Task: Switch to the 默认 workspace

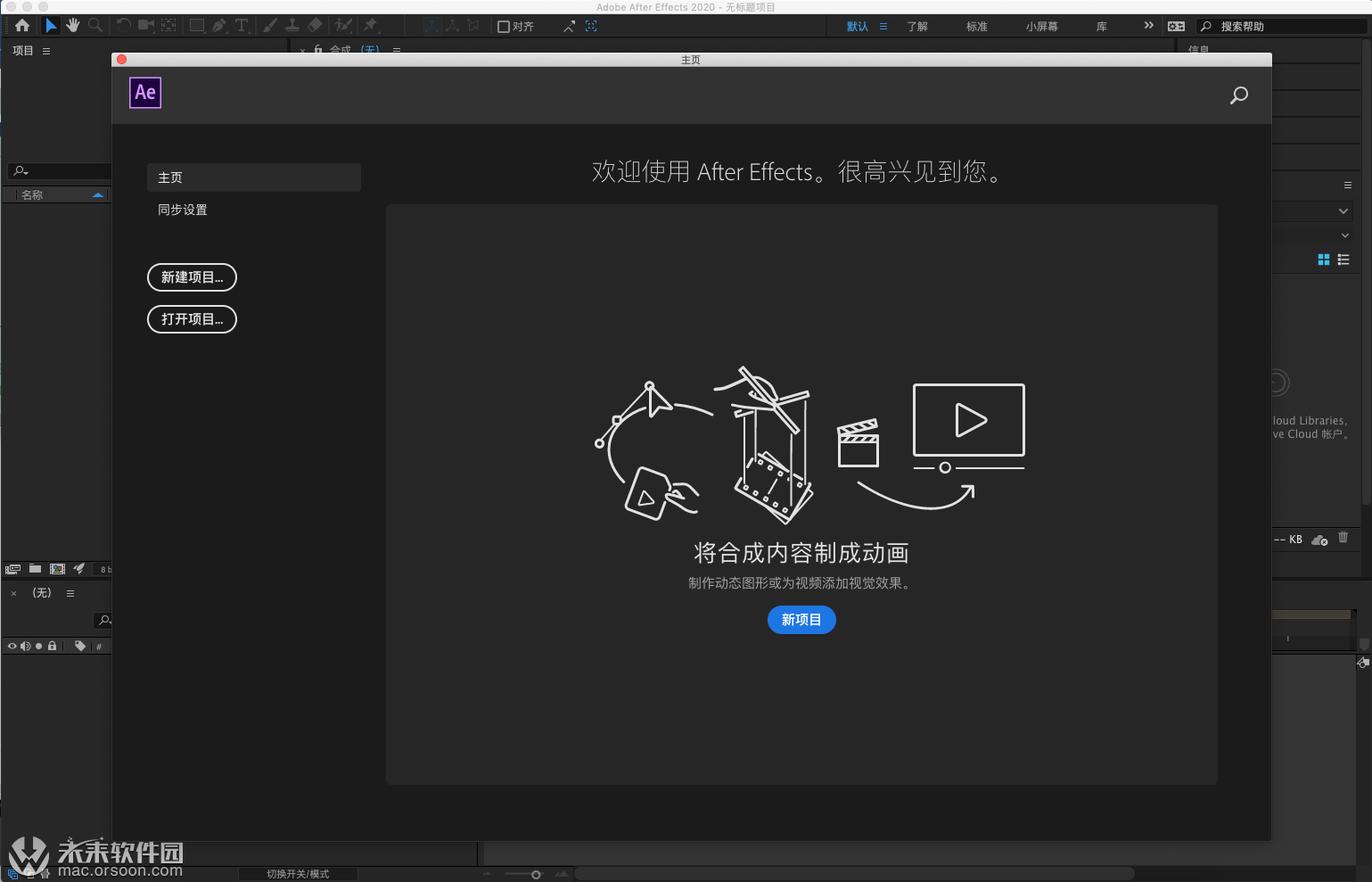Action: (x=858, y=27)
